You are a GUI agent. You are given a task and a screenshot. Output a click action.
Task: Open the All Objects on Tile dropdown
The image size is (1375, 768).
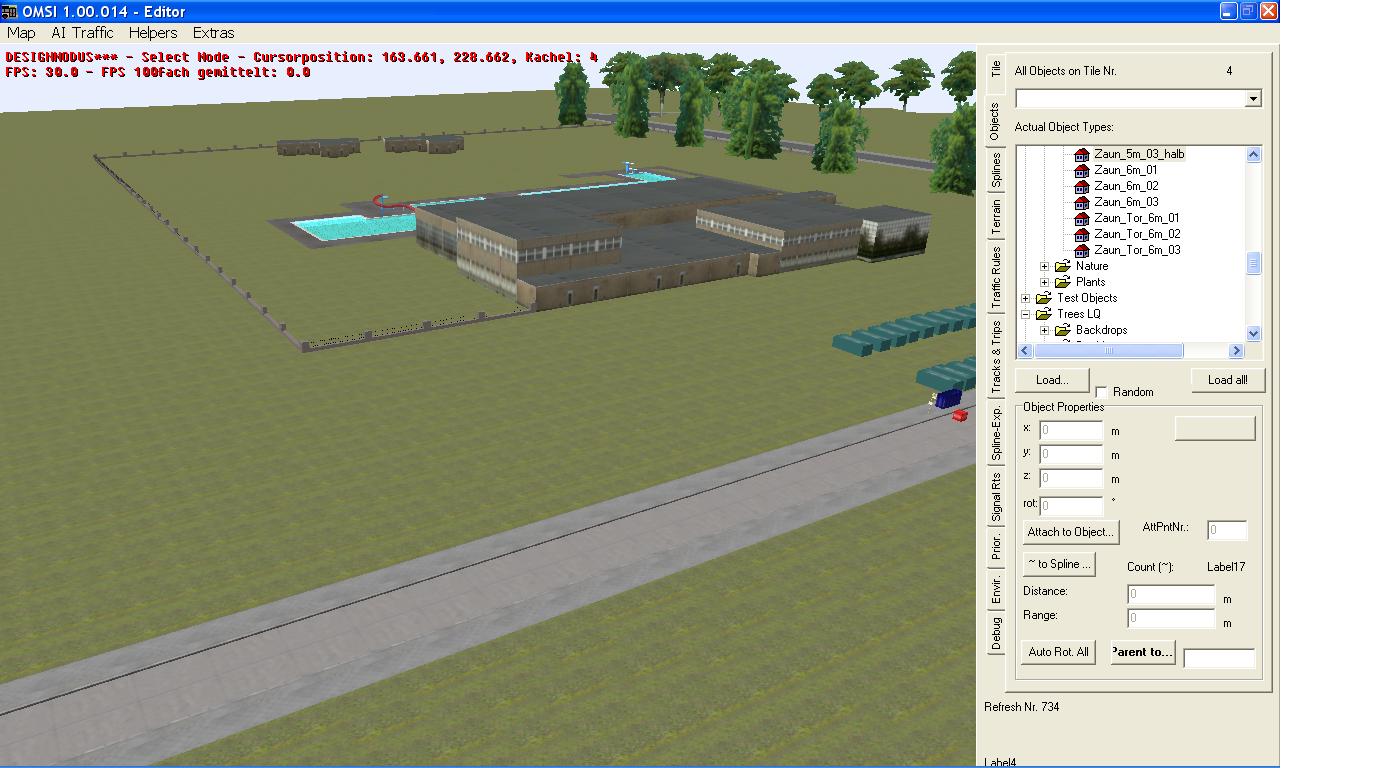point(1253,99)
